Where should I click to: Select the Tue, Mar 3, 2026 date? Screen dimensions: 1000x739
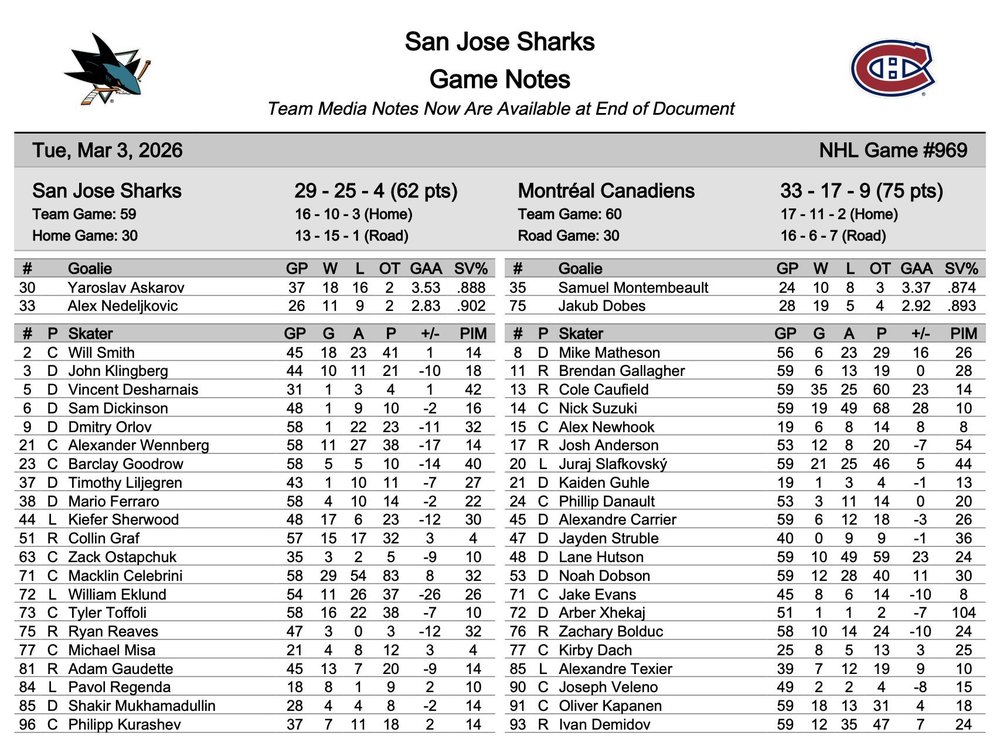coord(107,151)
